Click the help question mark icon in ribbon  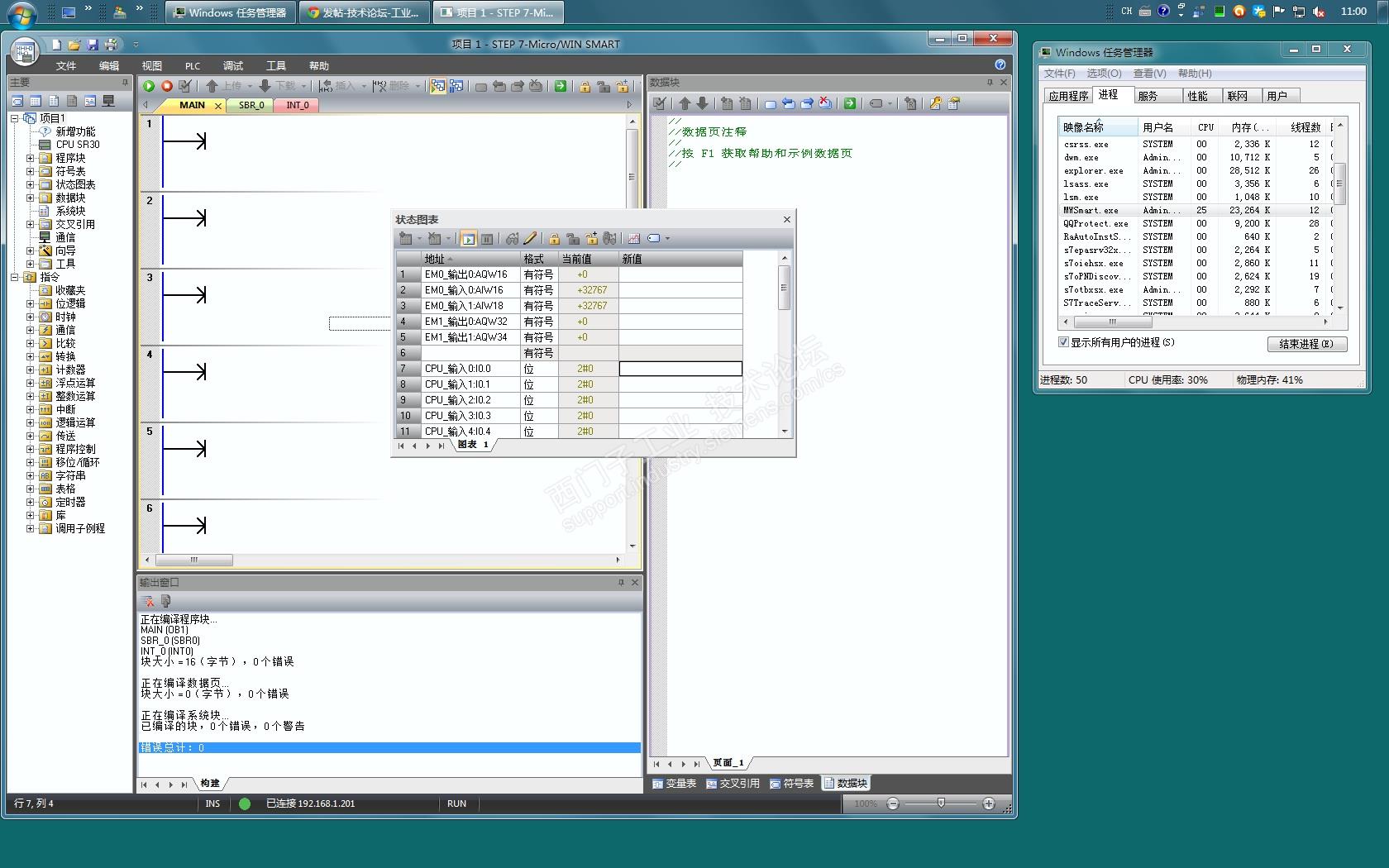pos(1000,64)
